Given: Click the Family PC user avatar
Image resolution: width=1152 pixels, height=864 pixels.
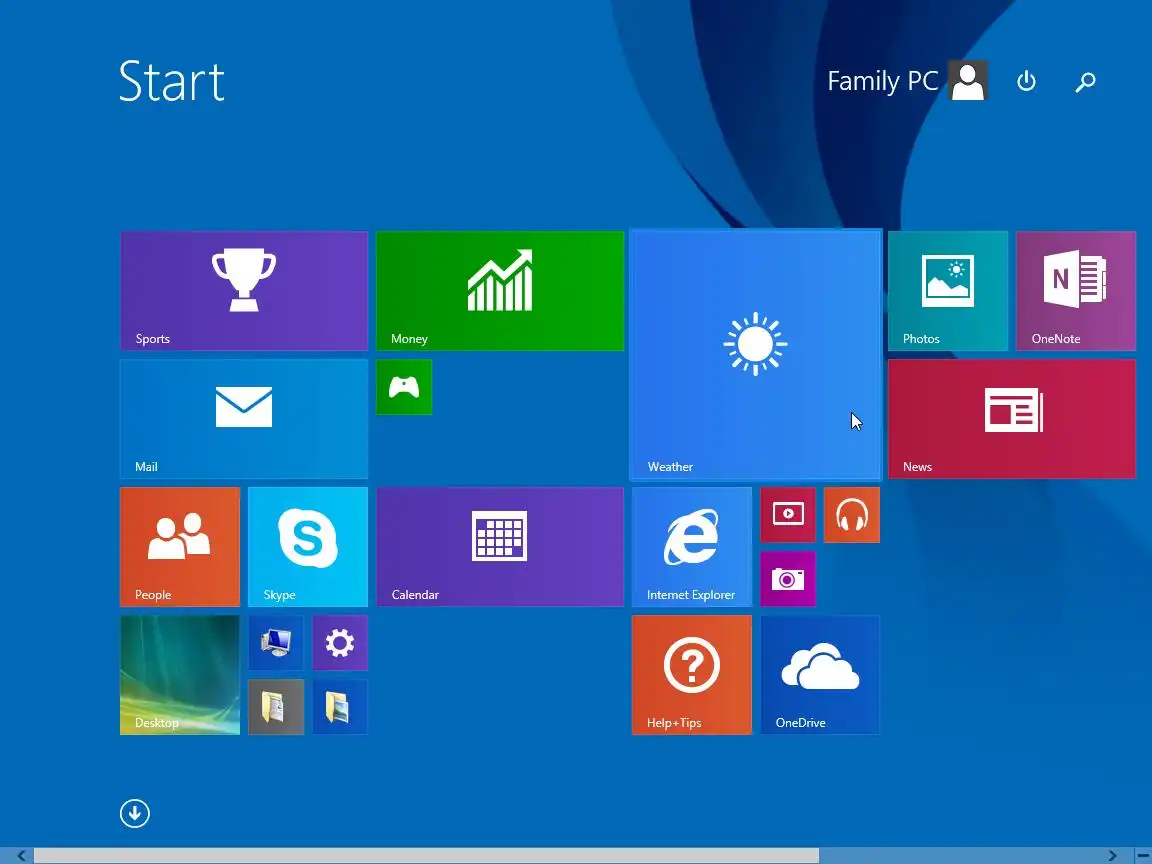Looking at the screenshot, I should (968, 81).
